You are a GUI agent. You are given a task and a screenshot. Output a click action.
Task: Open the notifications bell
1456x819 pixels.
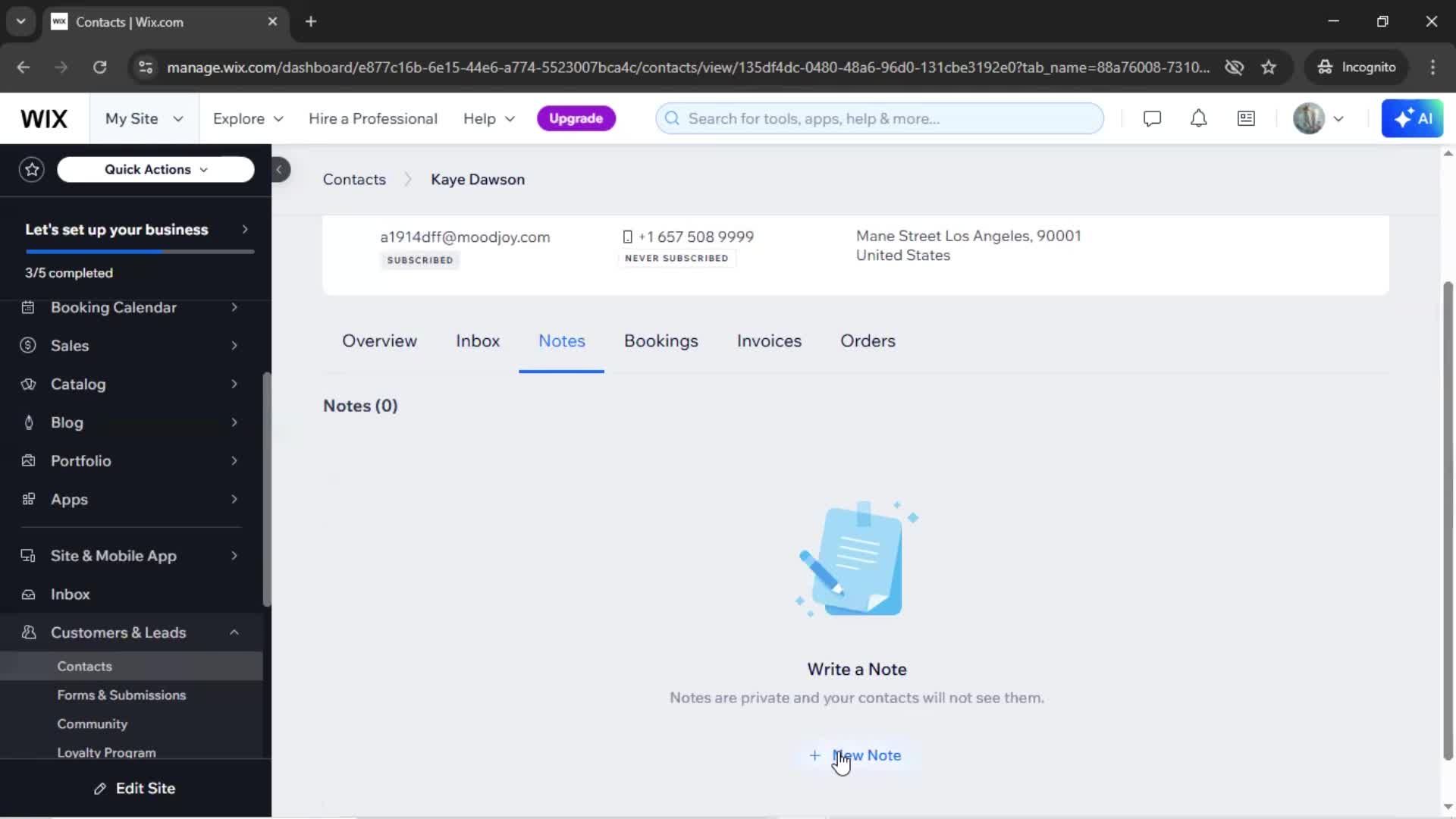1198,119
